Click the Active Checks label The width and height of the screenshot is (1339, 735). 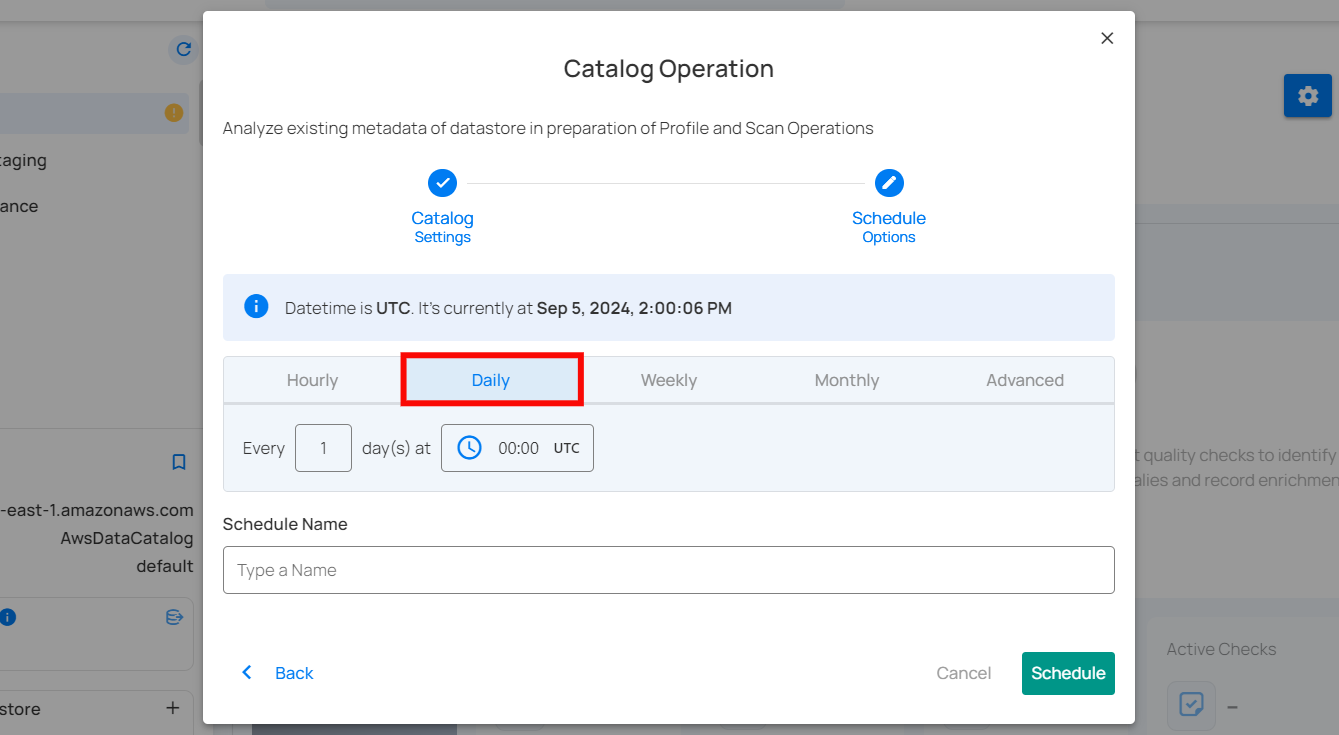[x=1221, y=649]
